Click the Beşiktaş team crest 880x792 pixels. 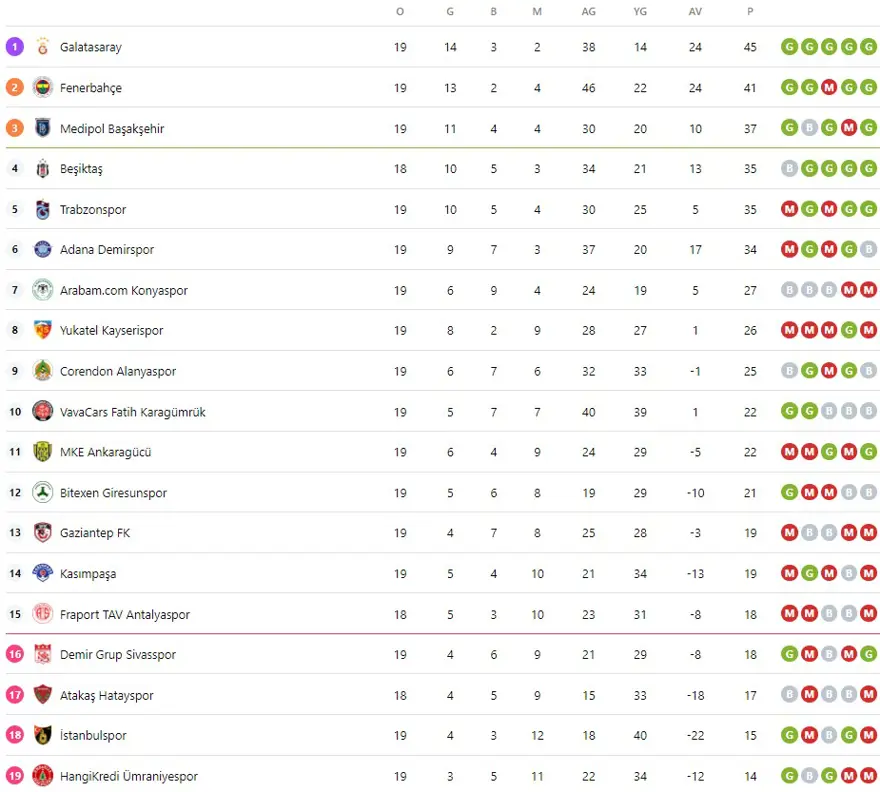point(43,169)
